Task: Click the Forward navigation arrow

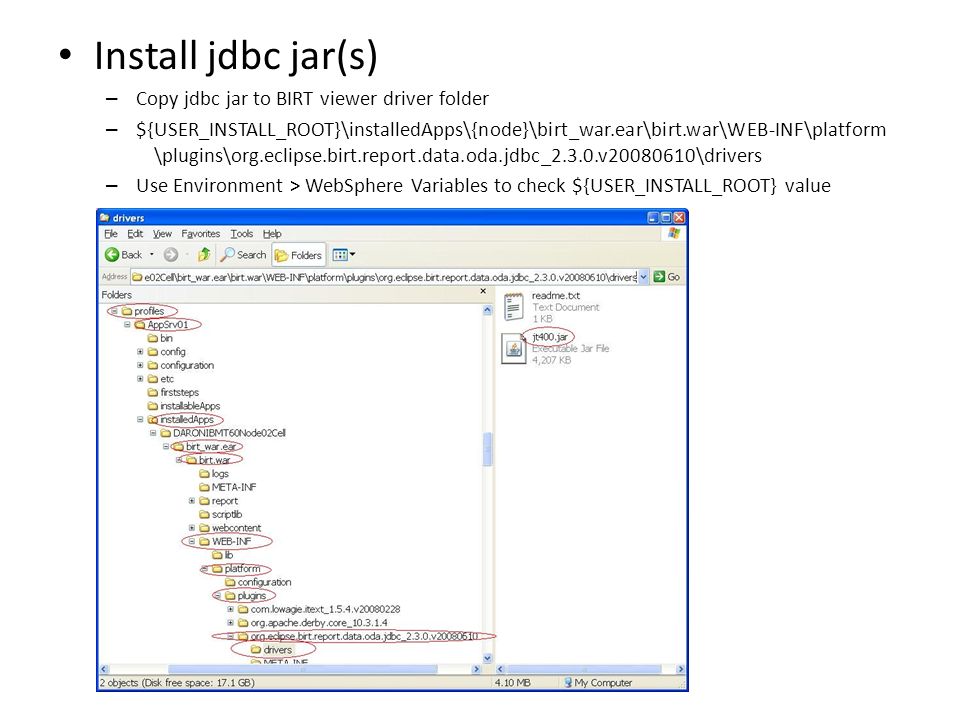Action: coord(171,255)
